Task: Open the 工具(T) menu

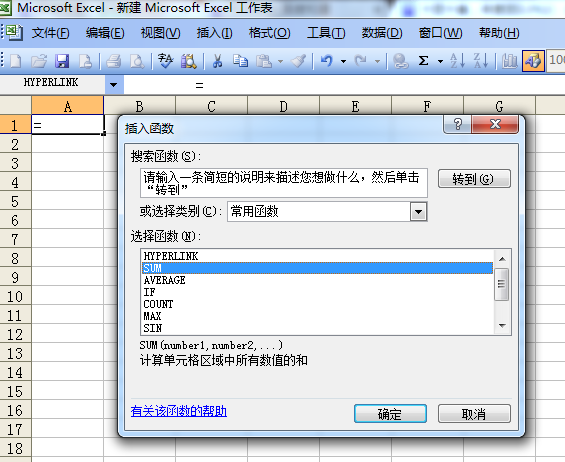Action: [326, 33]
